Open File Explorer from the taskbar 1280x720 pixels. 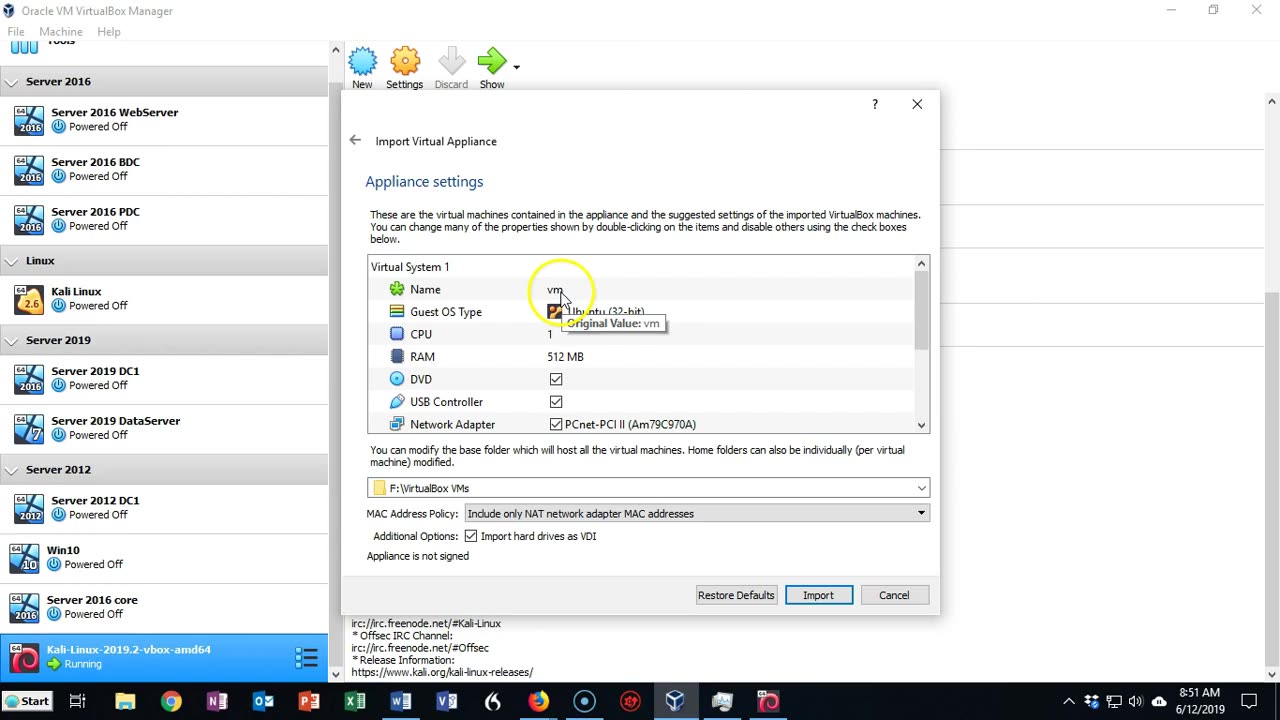[x=125, y=701]
